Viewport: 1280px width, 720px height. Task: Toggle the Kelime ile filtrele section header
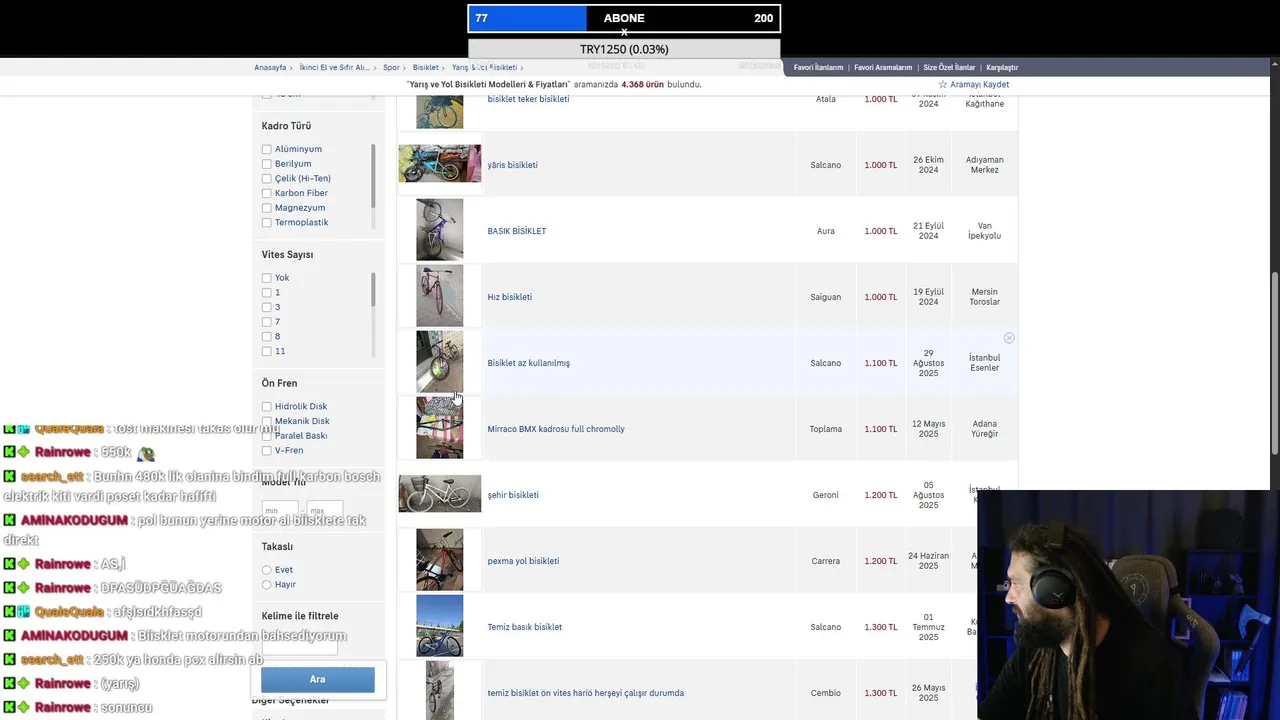coord(300,616)
